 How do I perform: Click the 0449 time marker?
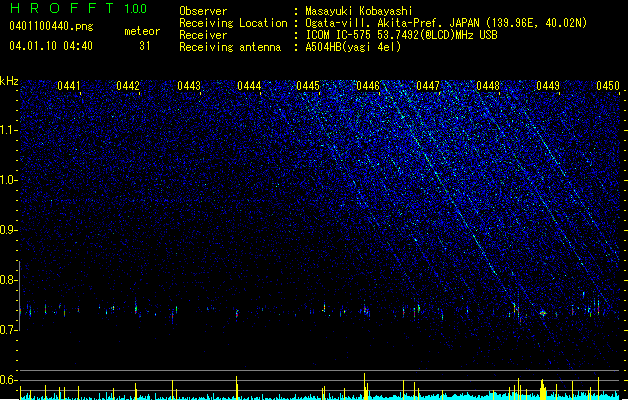[548, 86]
